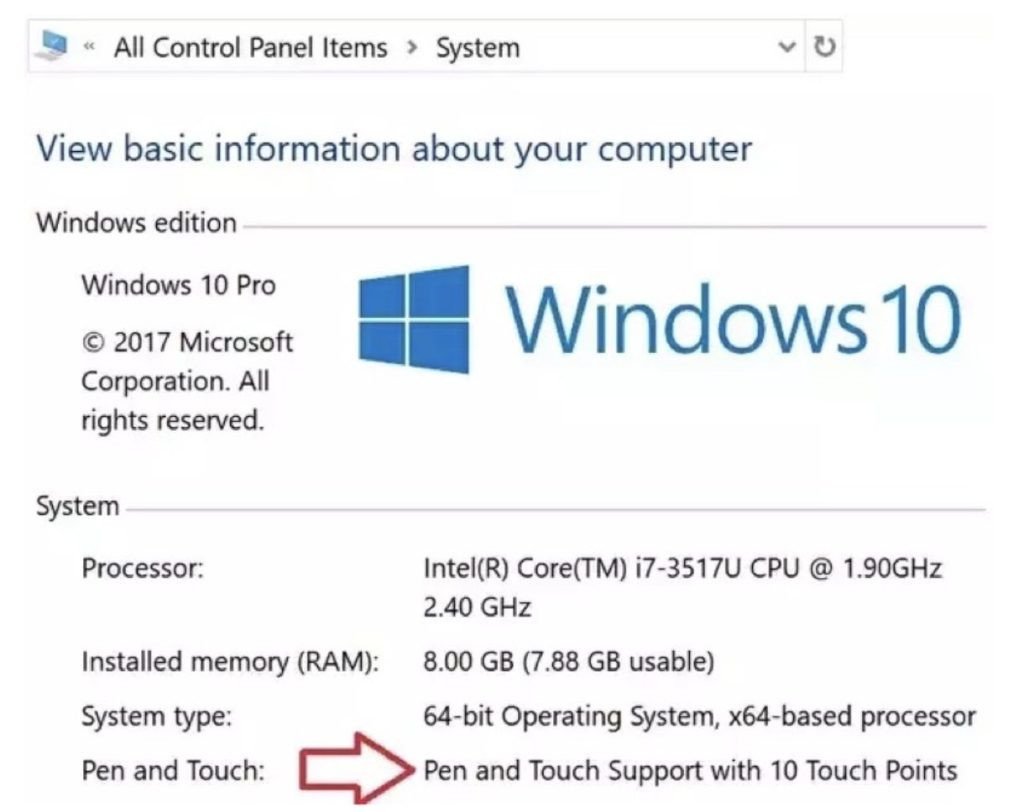Click inside the breadcrumb address bar
Screen dimensions: 1024x812
620,46
